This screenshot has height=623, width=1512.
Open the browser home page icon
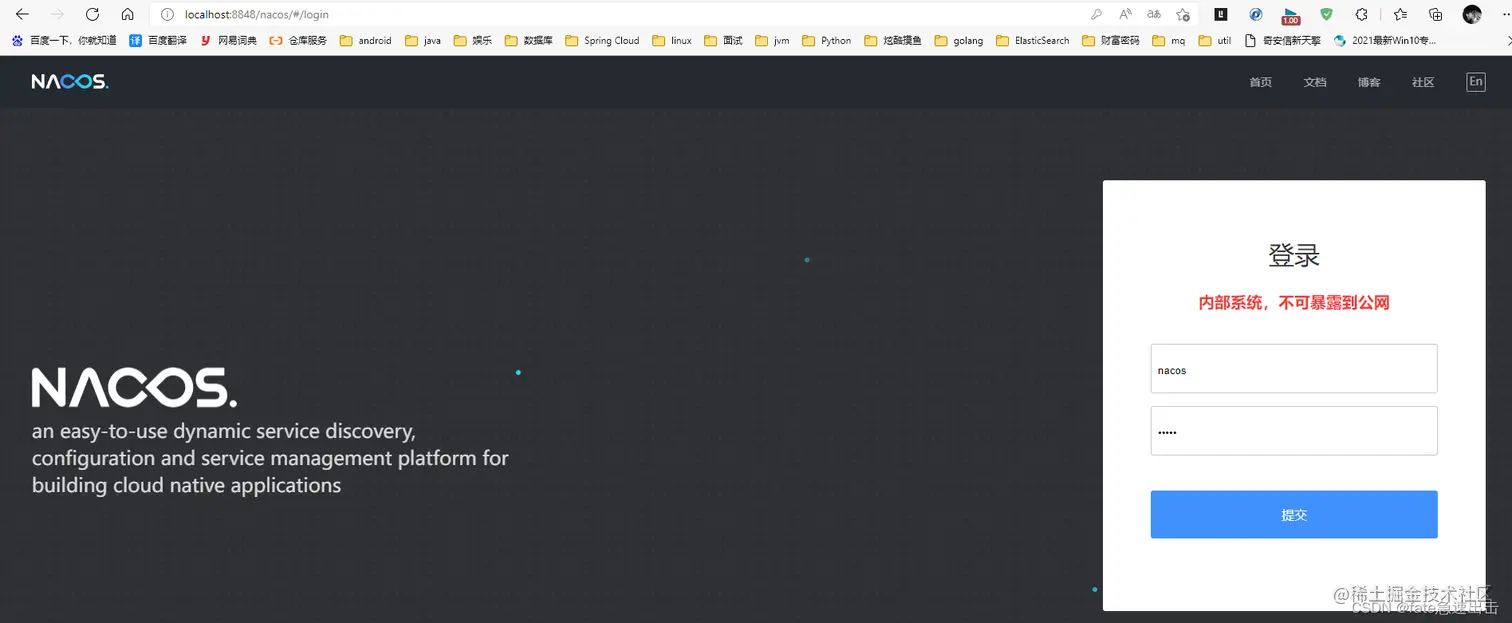[127, 14]
